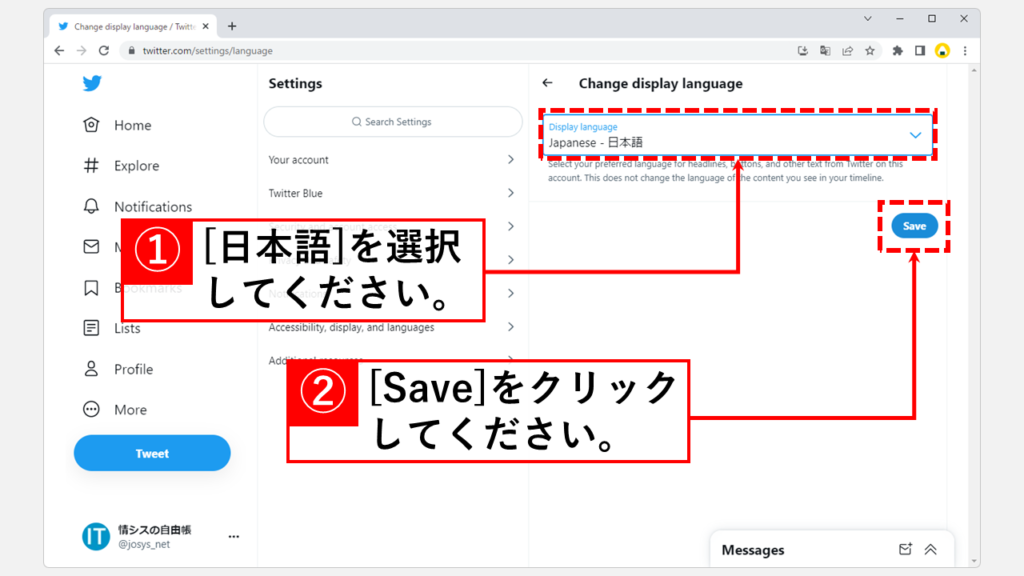Open the Extensions puzzle icon
This screenshot has height=576, width=1024.
(x=897, y=50)
